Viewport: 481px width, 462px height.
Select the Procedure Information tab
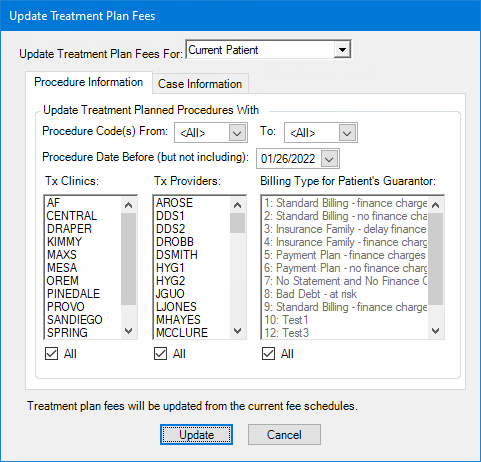point(89,82)
